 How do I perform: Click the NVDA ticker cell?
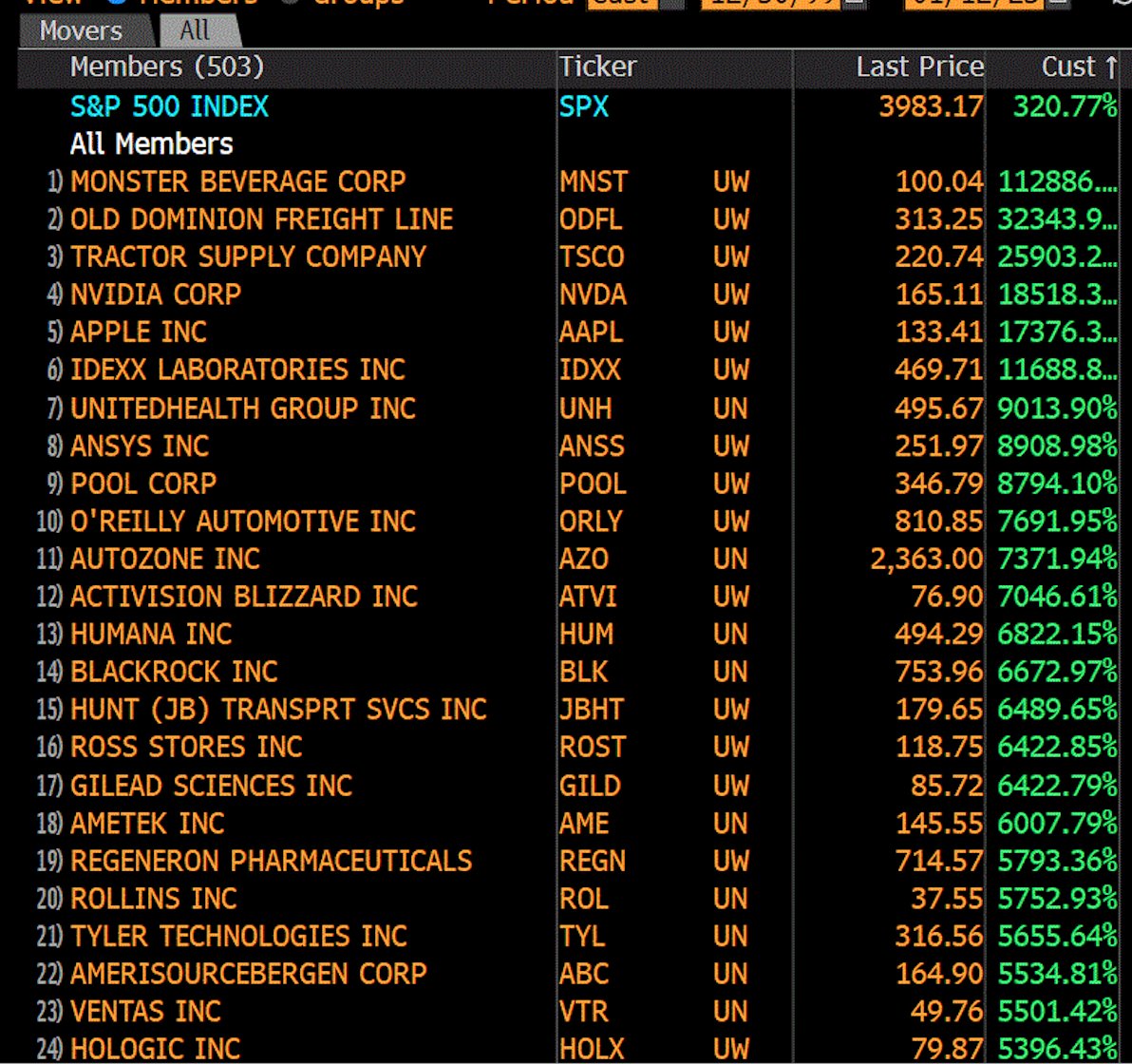593,294
